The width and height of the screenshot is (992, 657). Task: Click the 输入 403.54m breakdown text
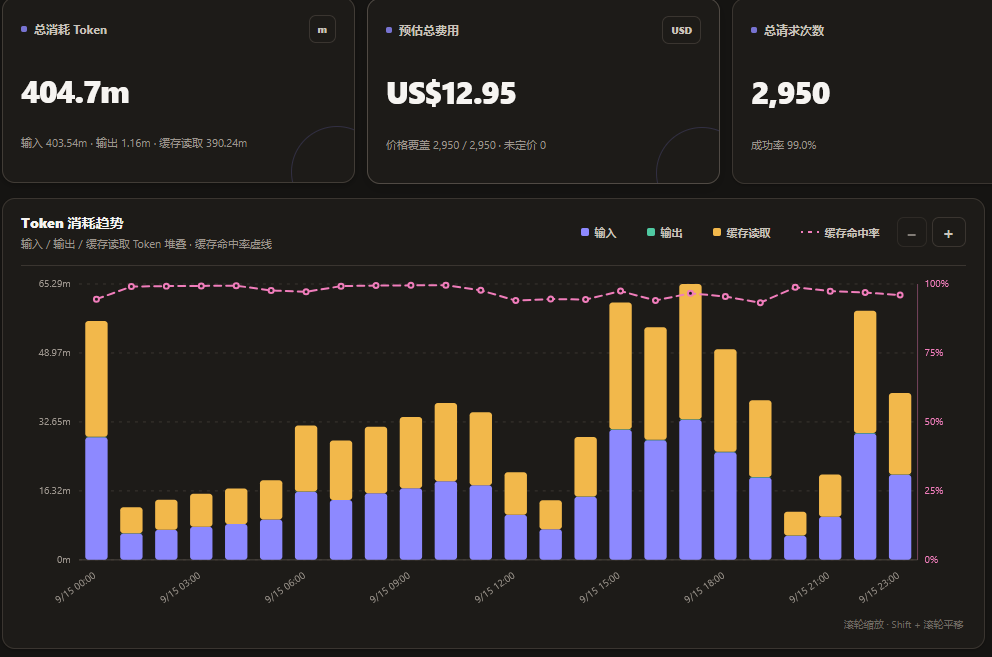pos(54,143)
